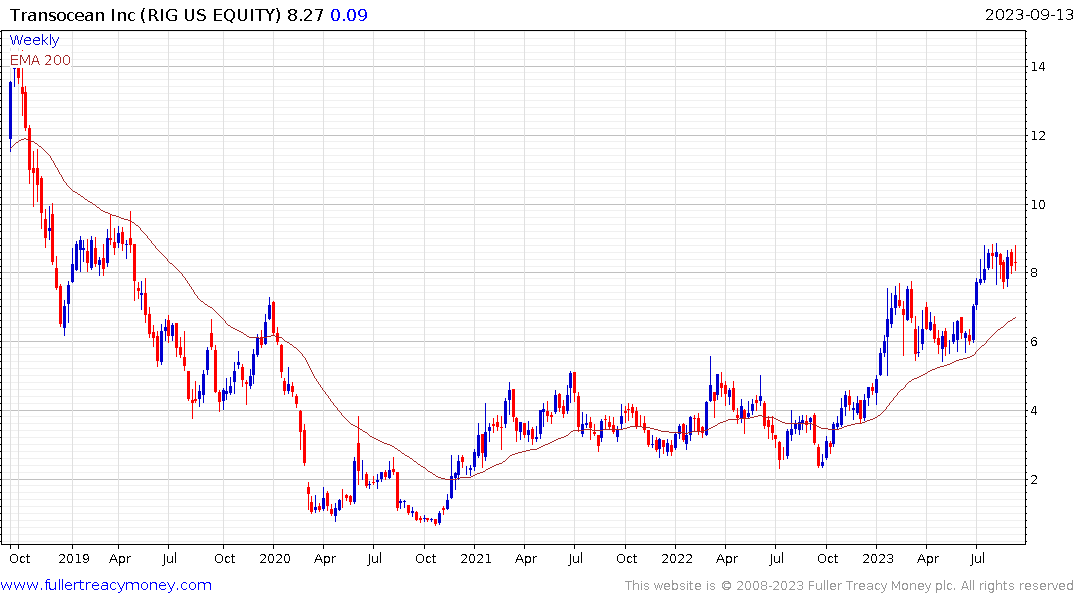Click the y-axis price label 6
Image resolution: width=1075 pixels, height=600 pixels.
[x=1035, y=341]
